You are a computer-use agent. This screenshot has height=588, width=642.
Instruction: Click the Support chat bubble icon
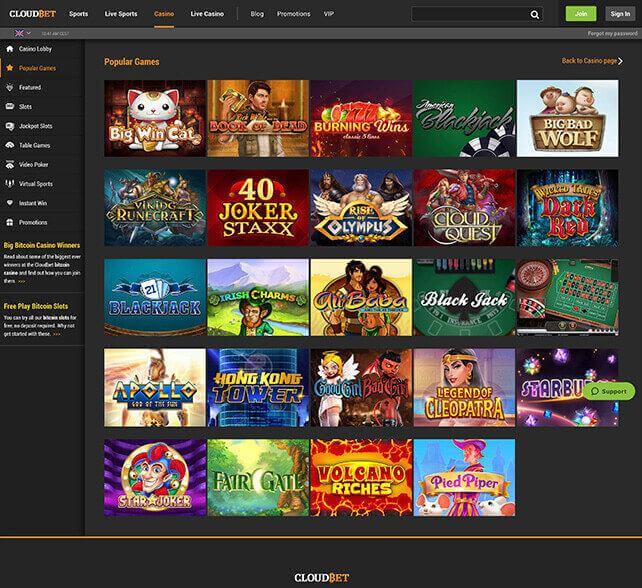coord(595,391)
